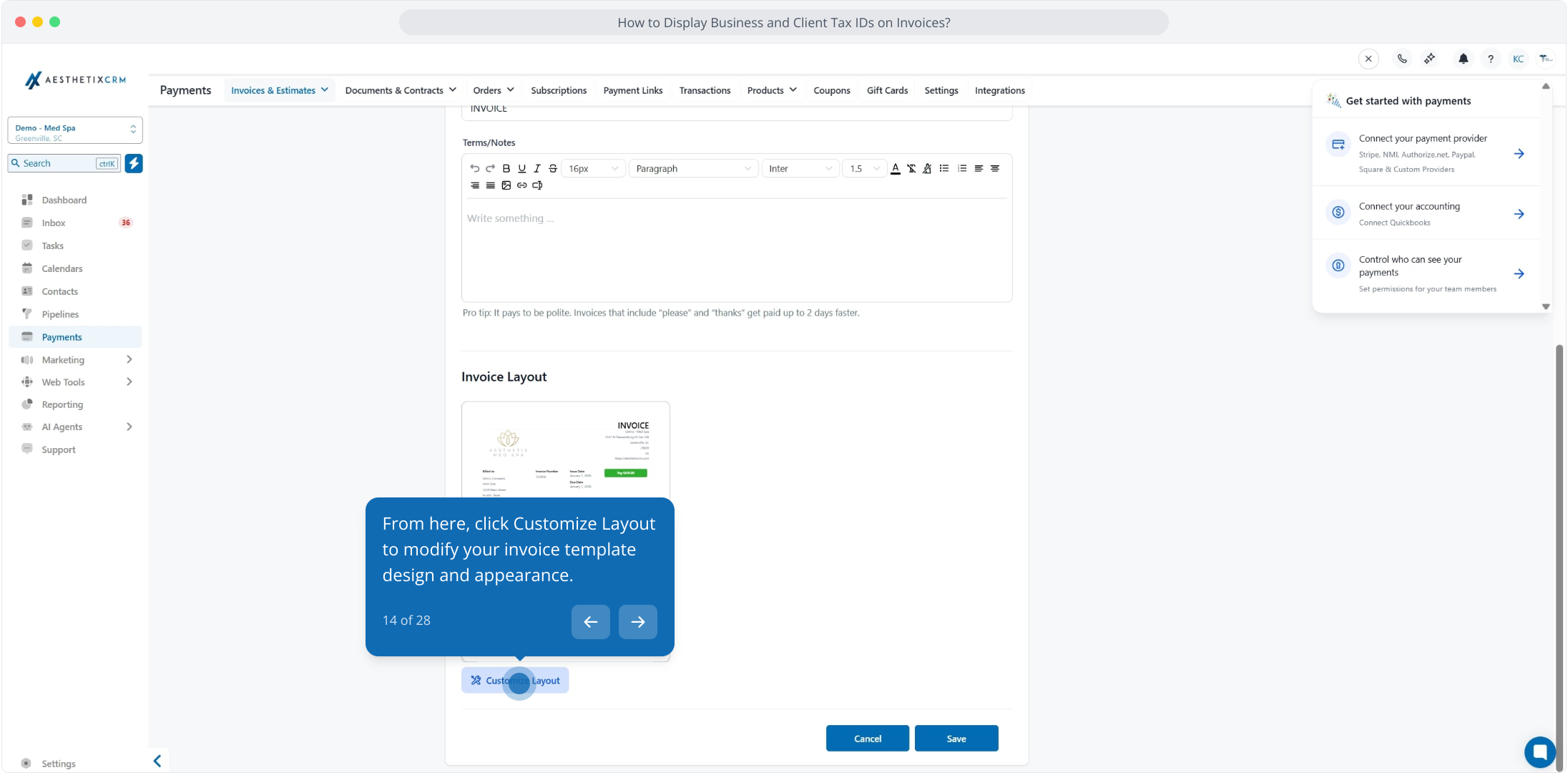Save the invoice settings
This screenshot has height=773, width=1568.
[956, 739]
